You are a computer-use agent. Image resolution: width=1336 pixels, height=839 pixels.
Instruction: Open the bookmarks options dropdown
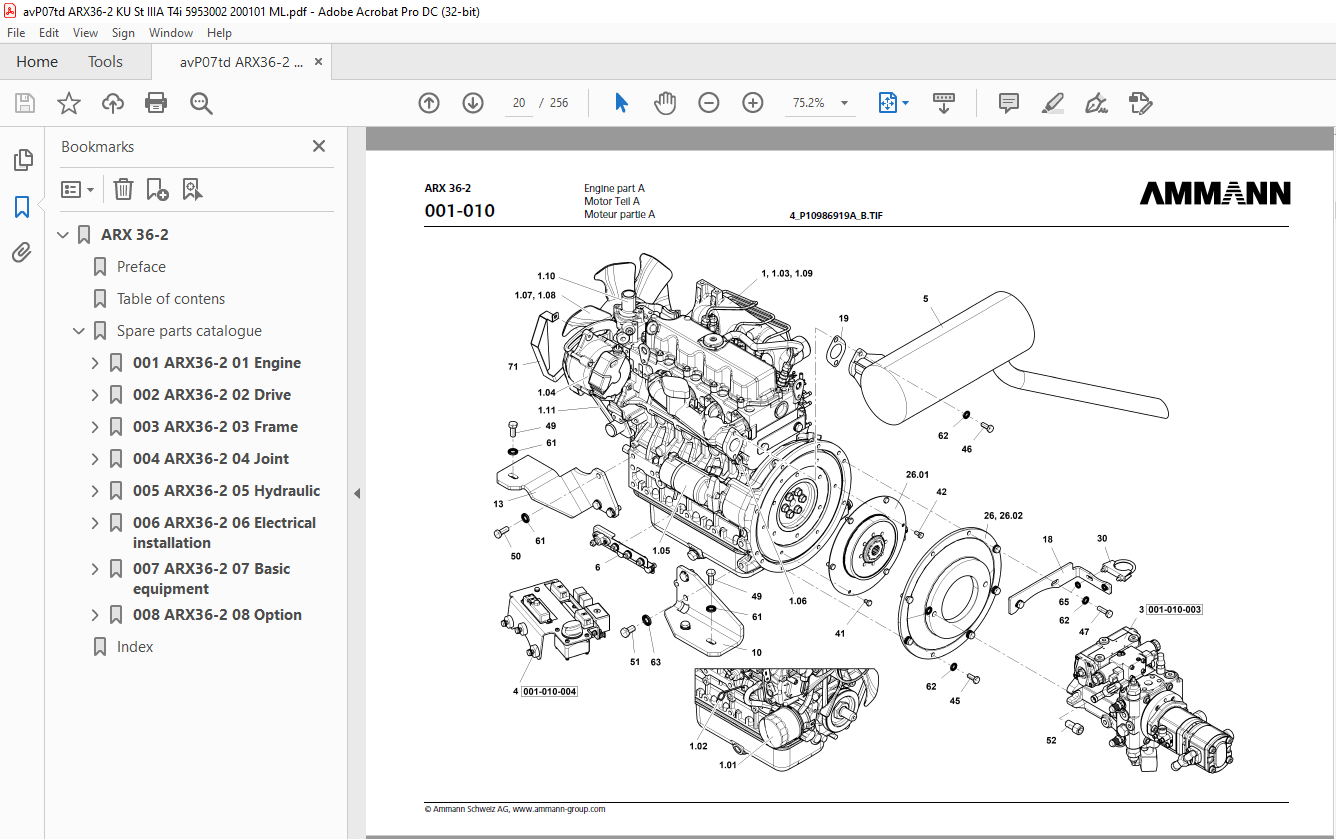pyautogui.click(x=77, y=189)
